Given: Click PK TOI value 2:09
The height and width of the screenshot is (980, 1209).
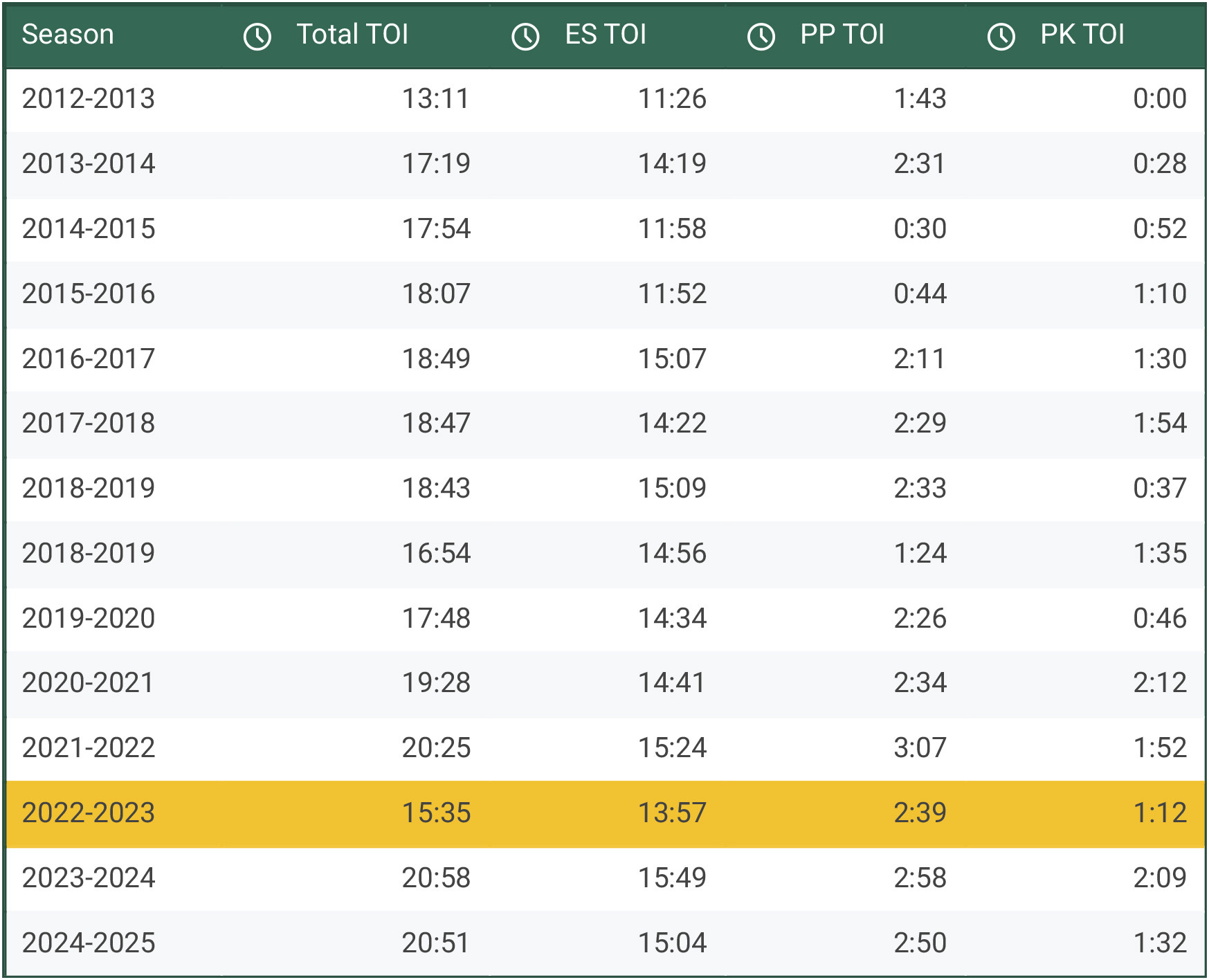Looking at the screenshot, I should tap(1160, 878).
